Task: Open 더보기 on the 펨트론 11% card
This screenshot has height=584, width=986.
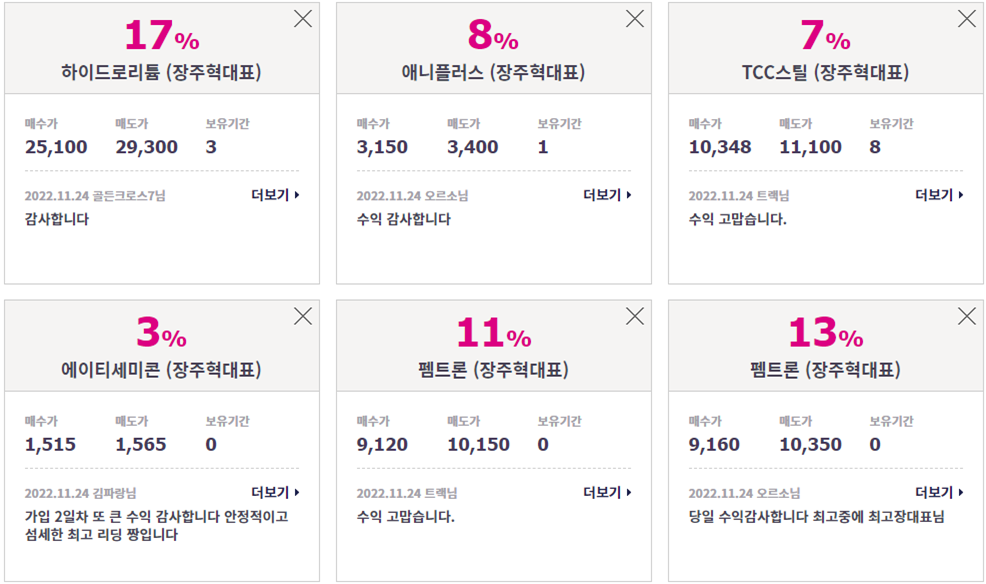Action: 607,492
